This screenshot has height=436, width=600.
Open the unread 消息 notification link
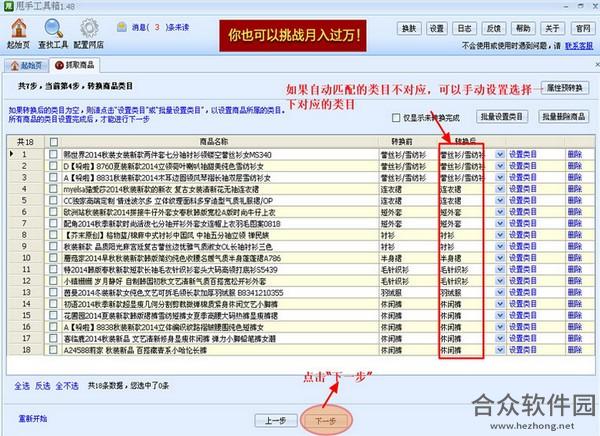(x=160, y=27)
